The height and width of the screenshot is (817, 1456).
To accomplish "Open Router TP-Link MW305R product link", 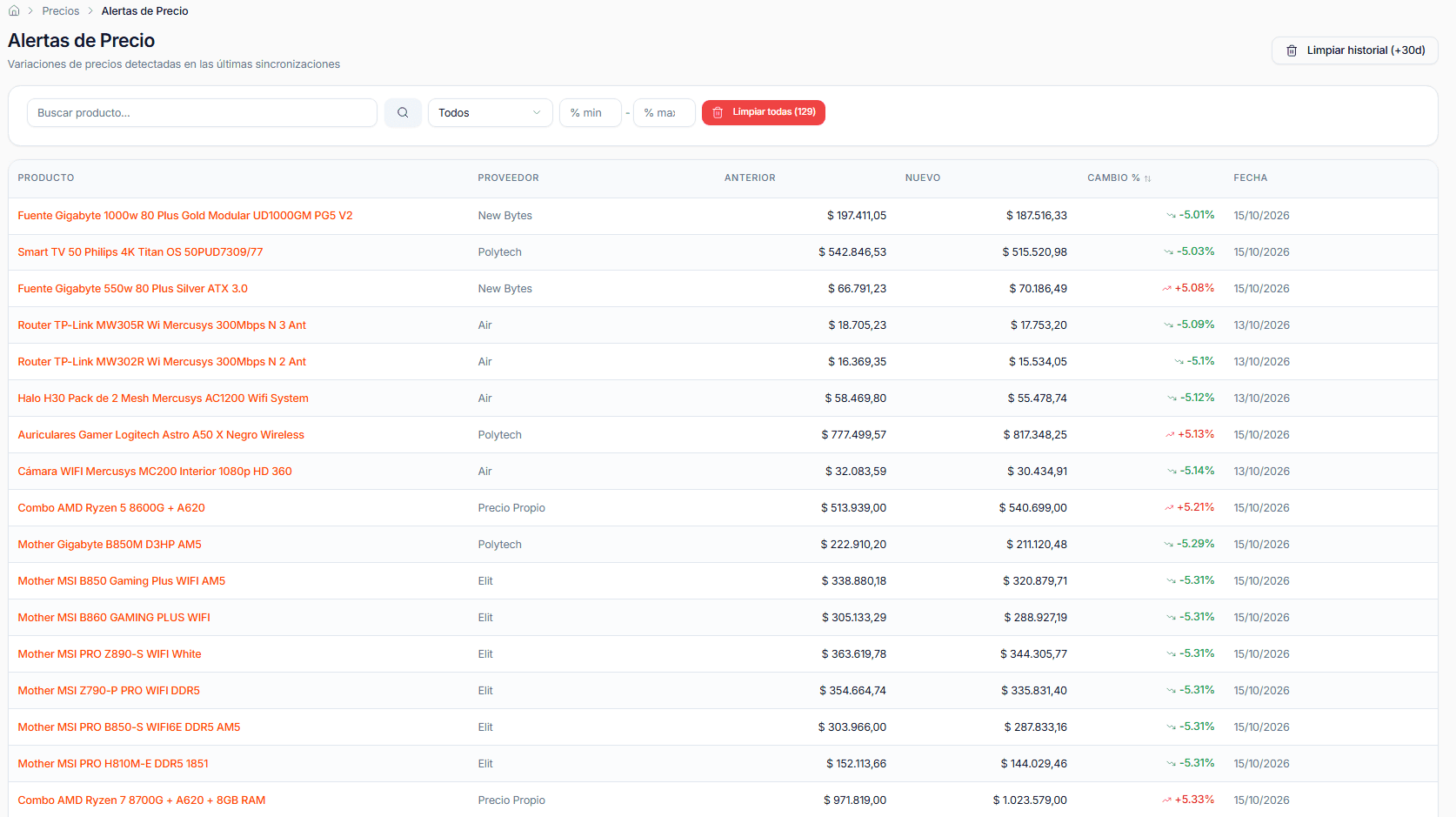I will [162, 325].
